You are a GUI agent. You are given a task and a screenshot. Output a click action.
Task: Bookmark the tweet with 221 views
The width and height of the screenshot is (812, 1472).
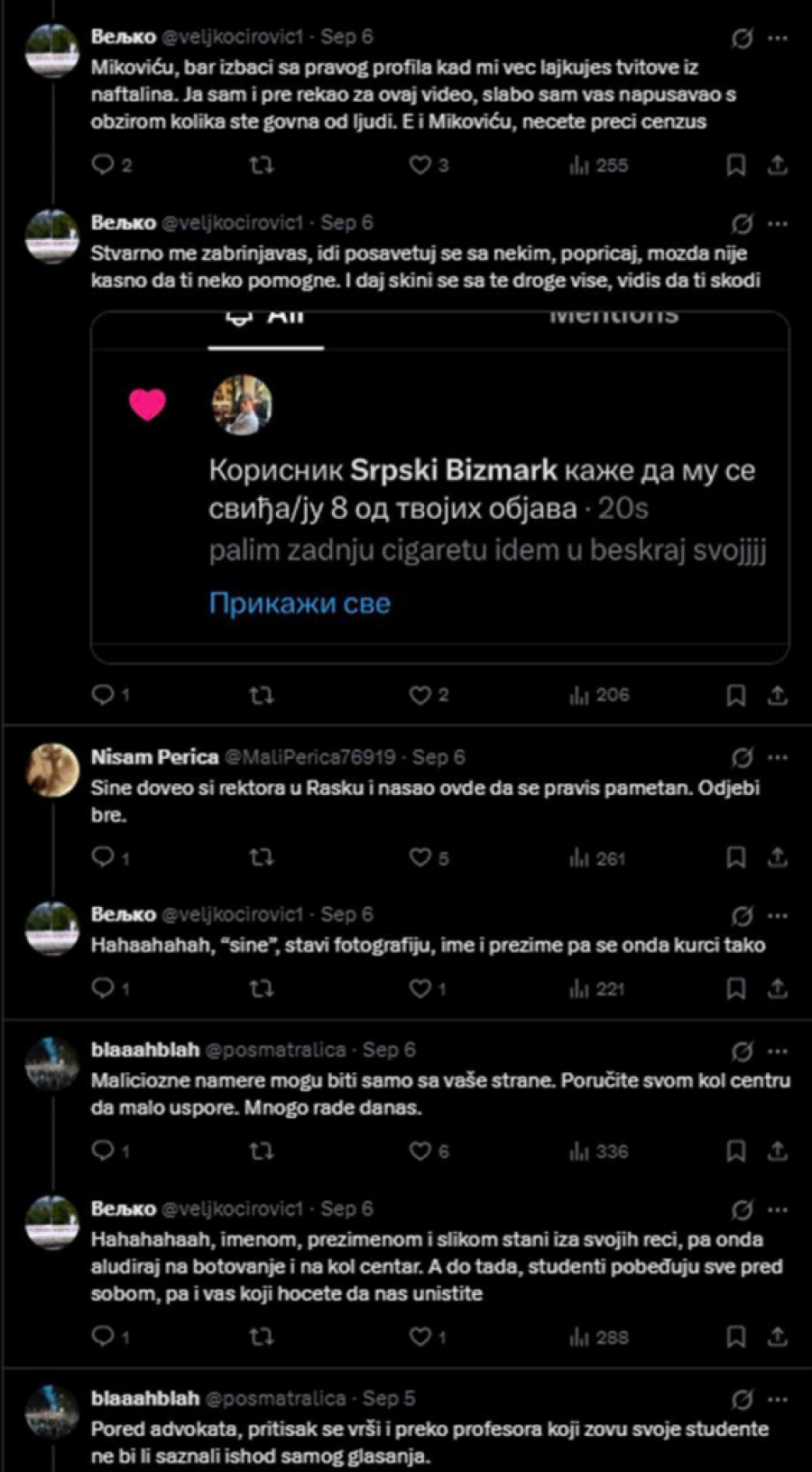point(736,988)
